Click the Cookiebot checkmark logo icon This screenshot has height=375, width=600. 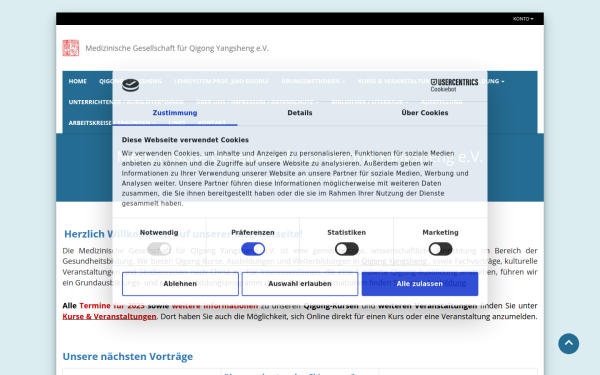[x=130, y=85]
